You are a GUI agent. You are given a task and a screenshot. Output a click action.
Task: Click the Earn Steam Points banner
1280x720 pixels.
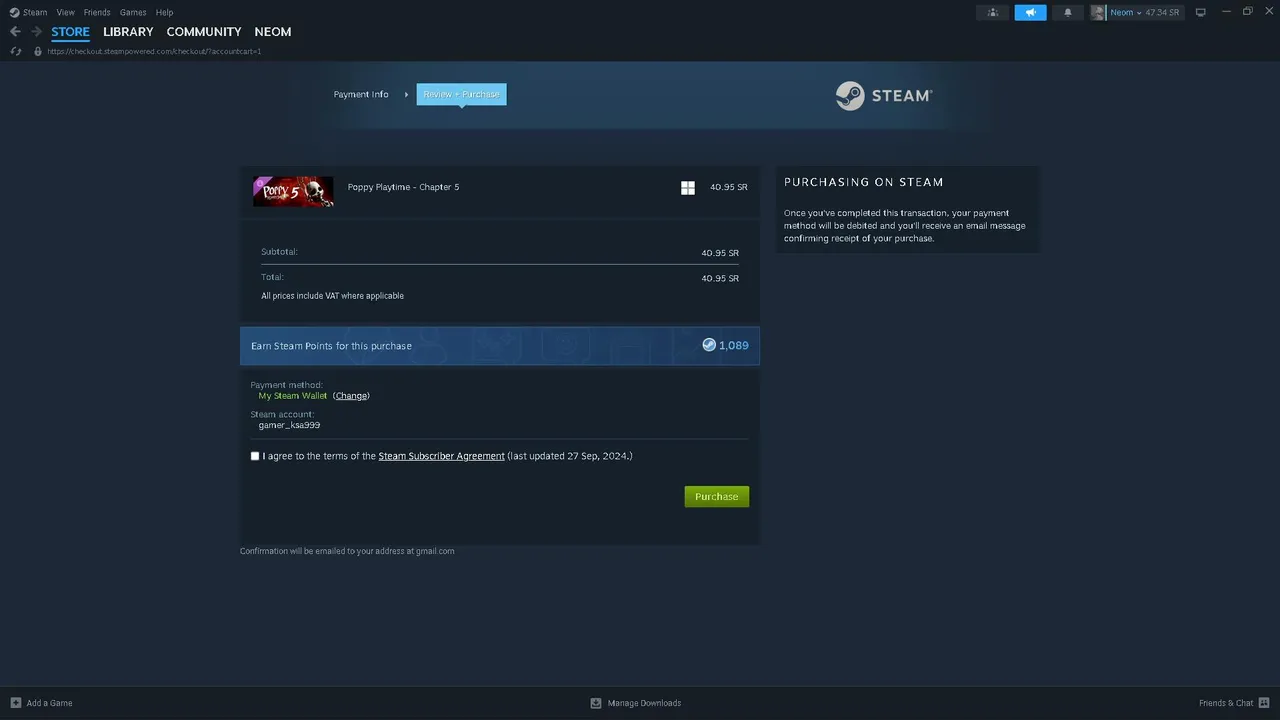tap(500, 346)
